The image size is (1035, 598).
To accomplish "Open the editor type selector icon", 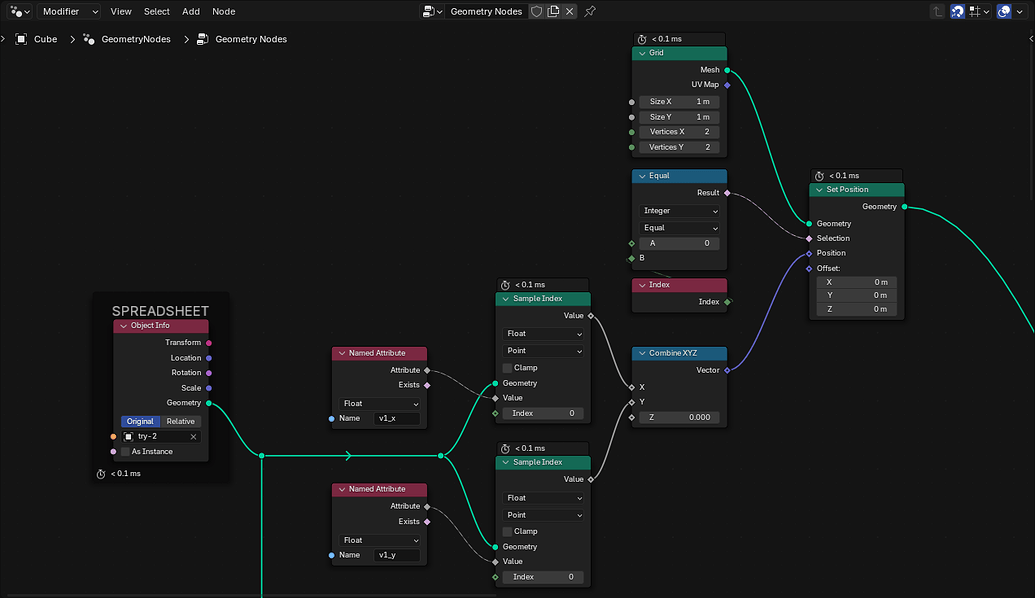I will (19, 11).
